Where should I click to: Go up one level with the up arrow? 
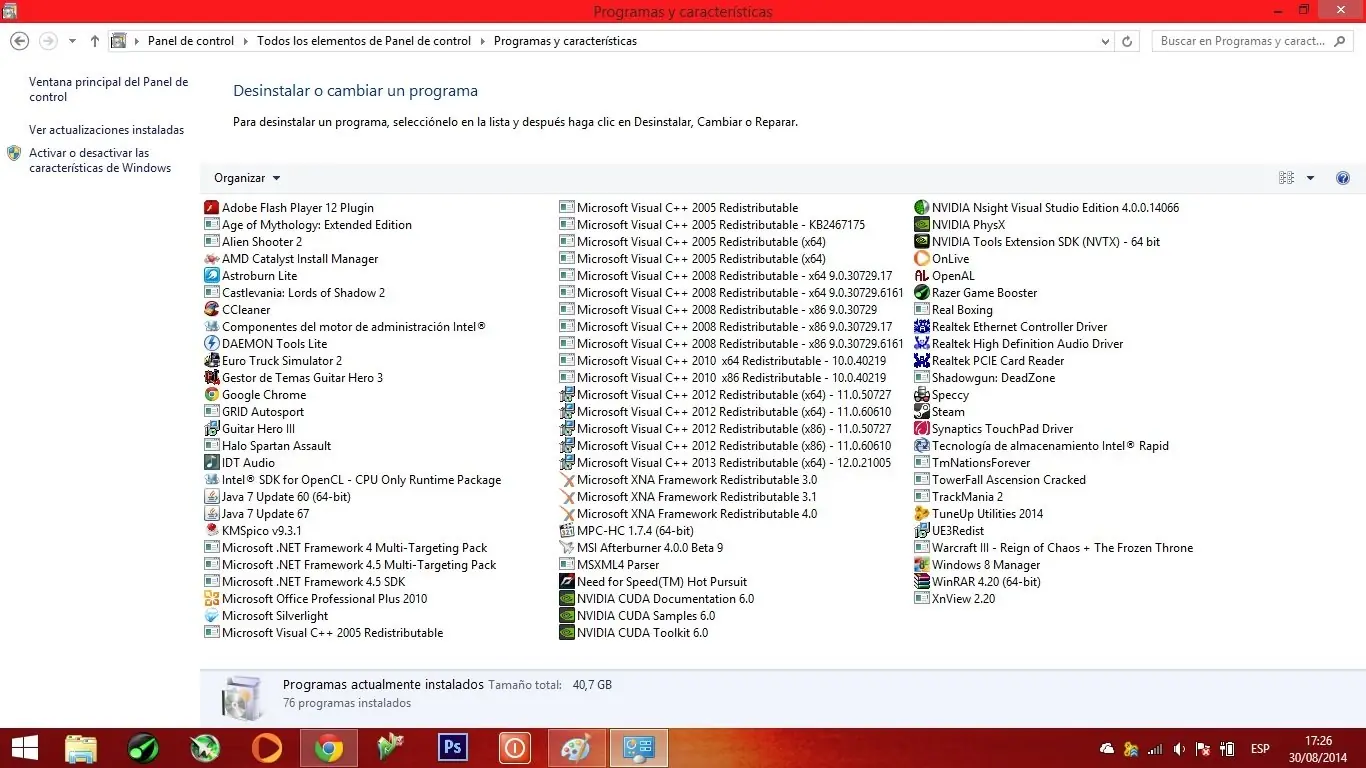pos(95,41)
